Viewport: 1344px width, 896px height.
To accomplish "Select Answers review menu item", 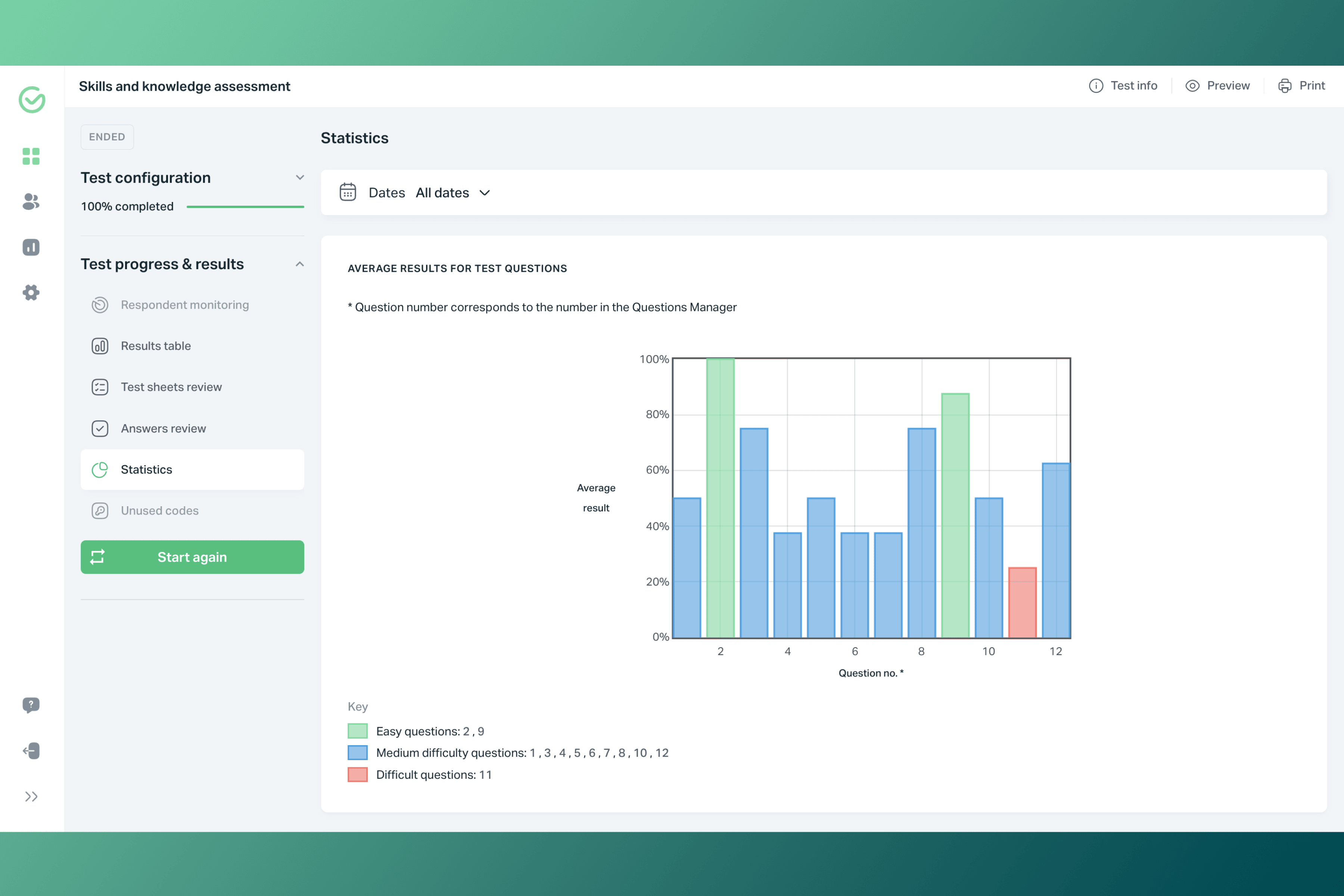I will (x=163, y=428).
